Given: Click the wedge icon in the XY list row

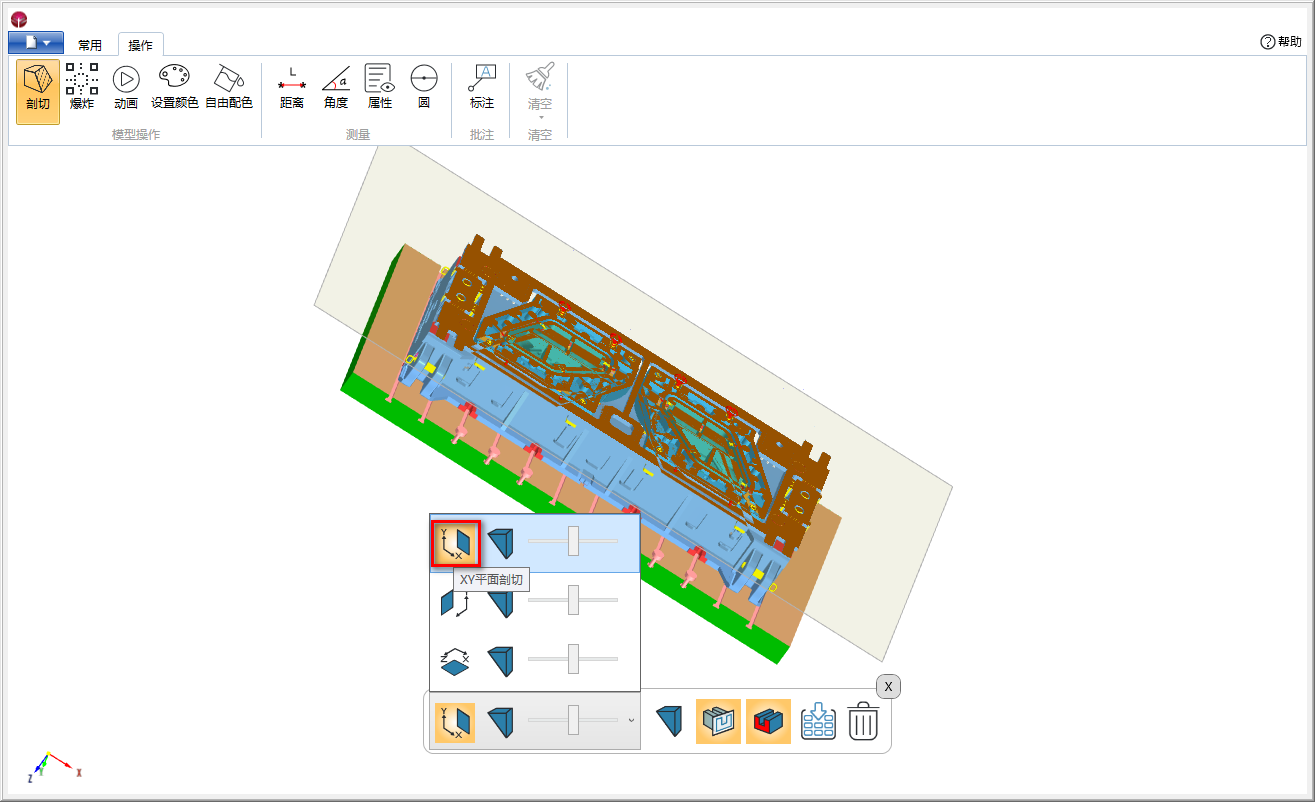Looking at the screenshot, I should 501,543.
